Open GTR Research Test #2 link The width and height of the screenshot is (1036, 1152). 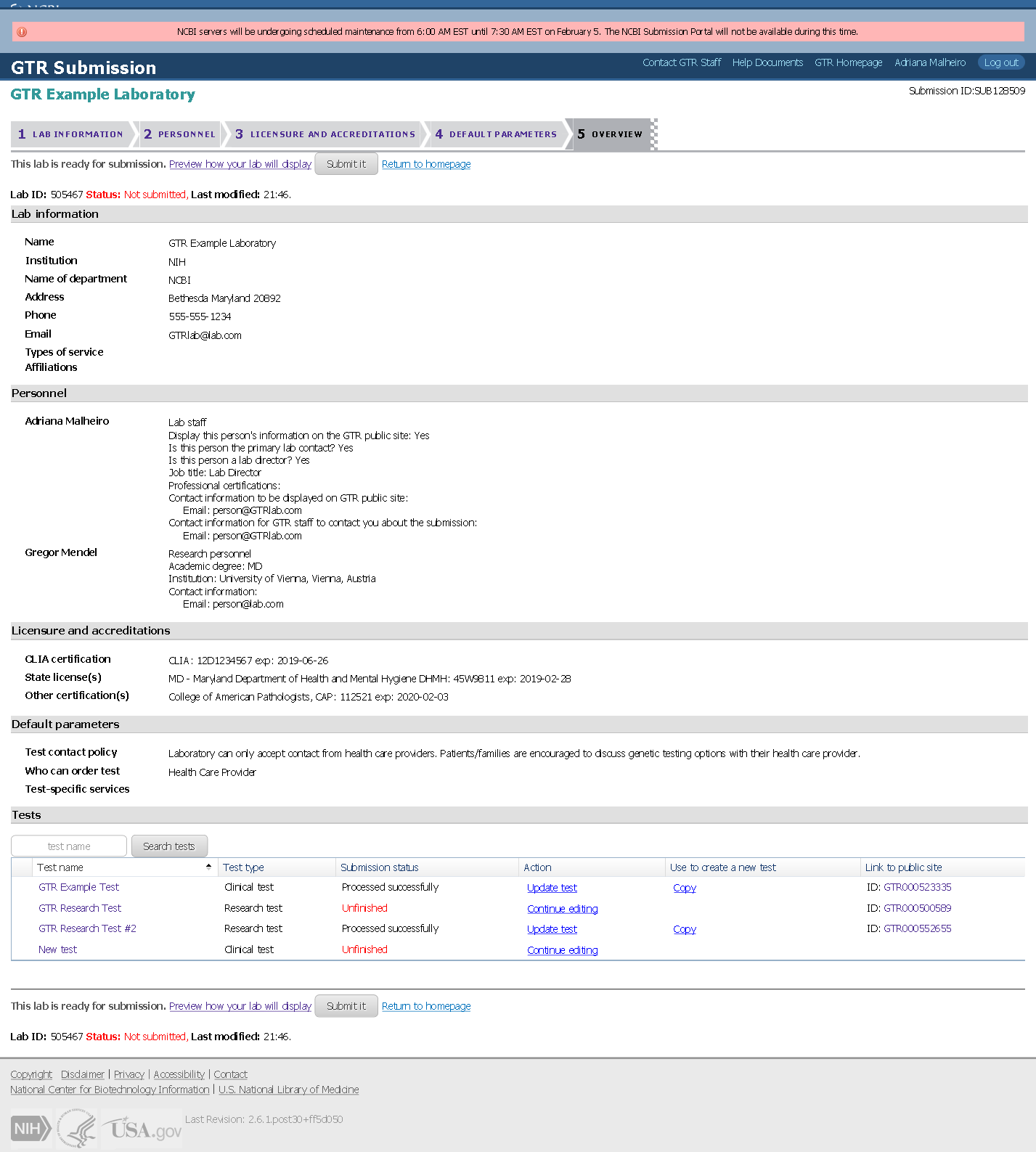pyautogui.click(x=87, y=928)
